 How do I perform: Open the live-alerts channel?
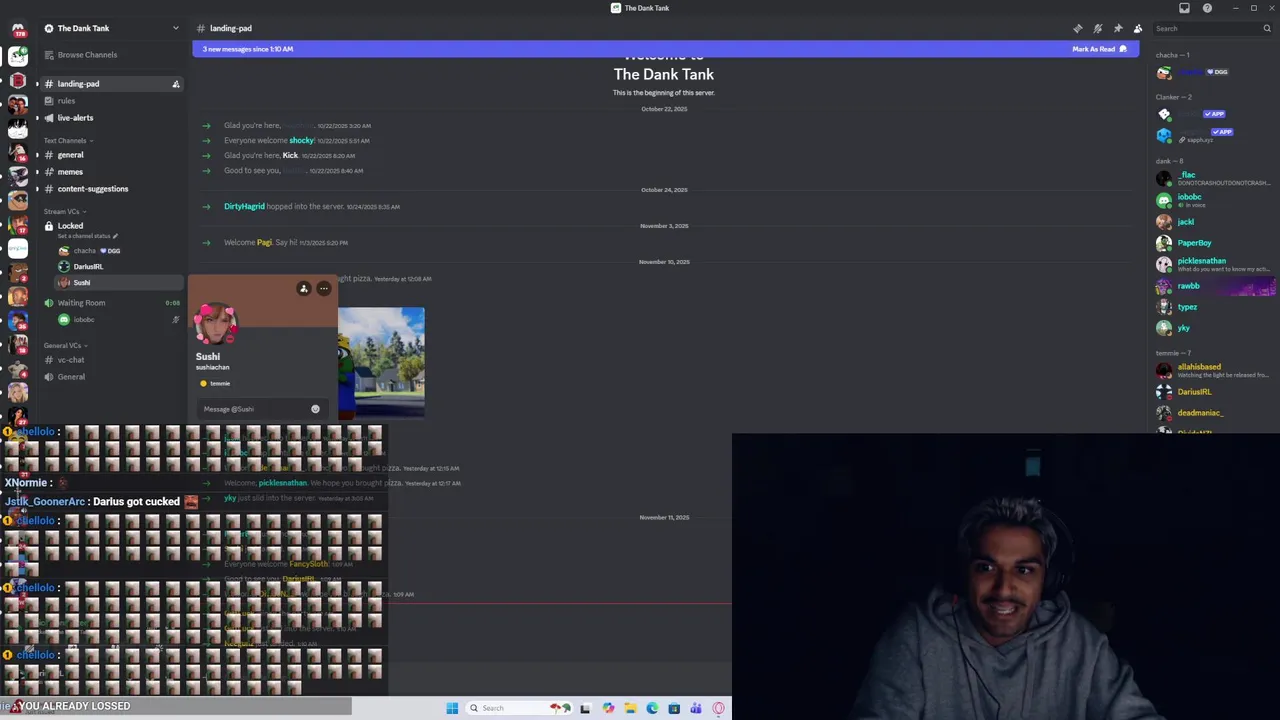click(x=75, y=118)
